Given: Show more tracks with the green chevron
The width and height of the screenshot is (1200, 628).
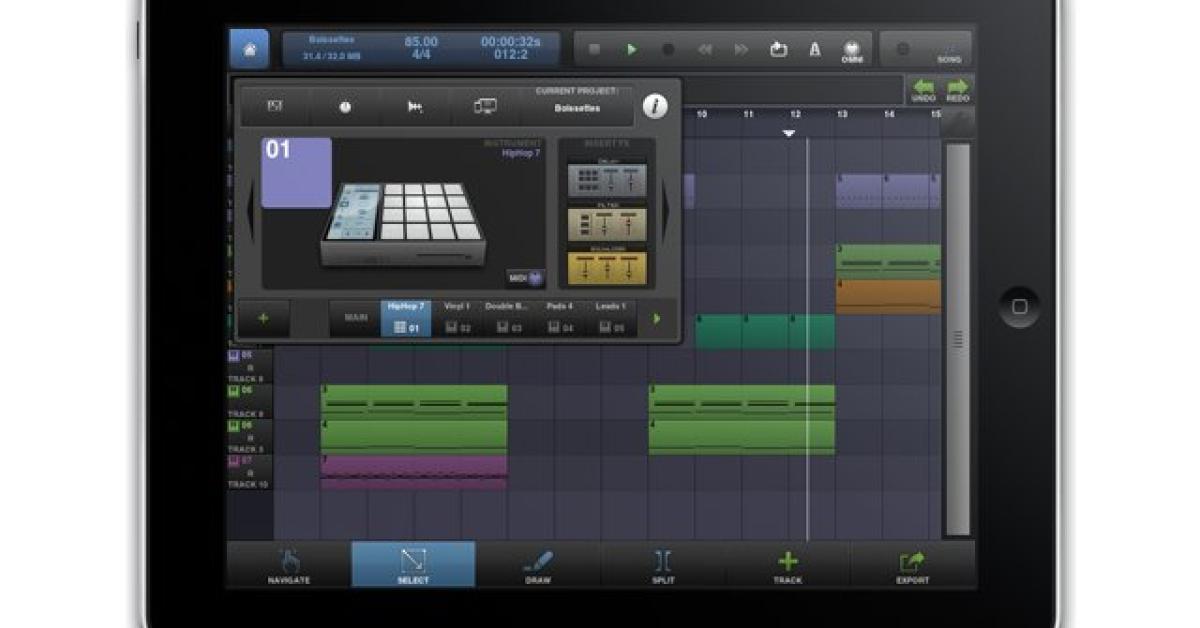Looking at the screenshot, I should pyautogui.click(x=657, y=319).
